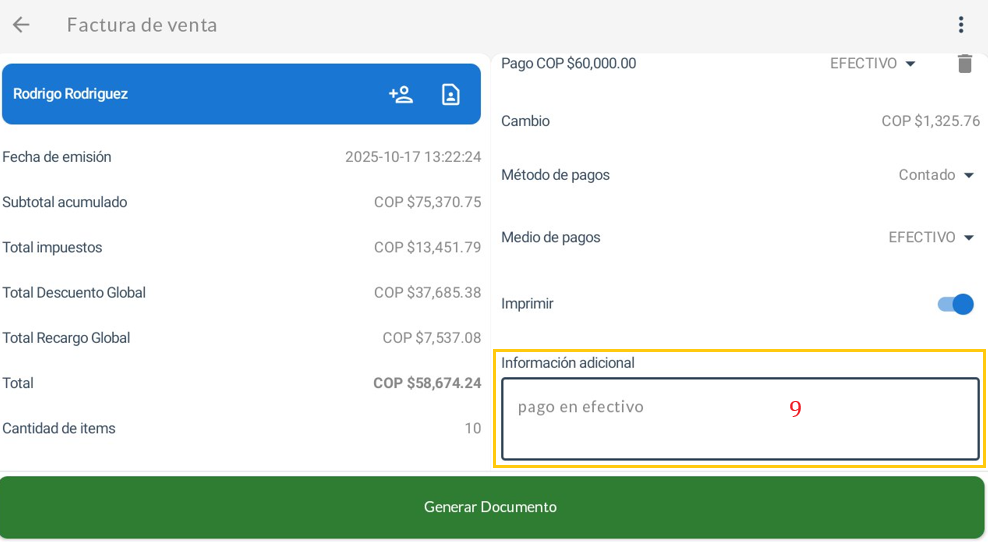Expand the Medio de pagos dropdown
Screen dimensions: 988x542
click(931, 238)
